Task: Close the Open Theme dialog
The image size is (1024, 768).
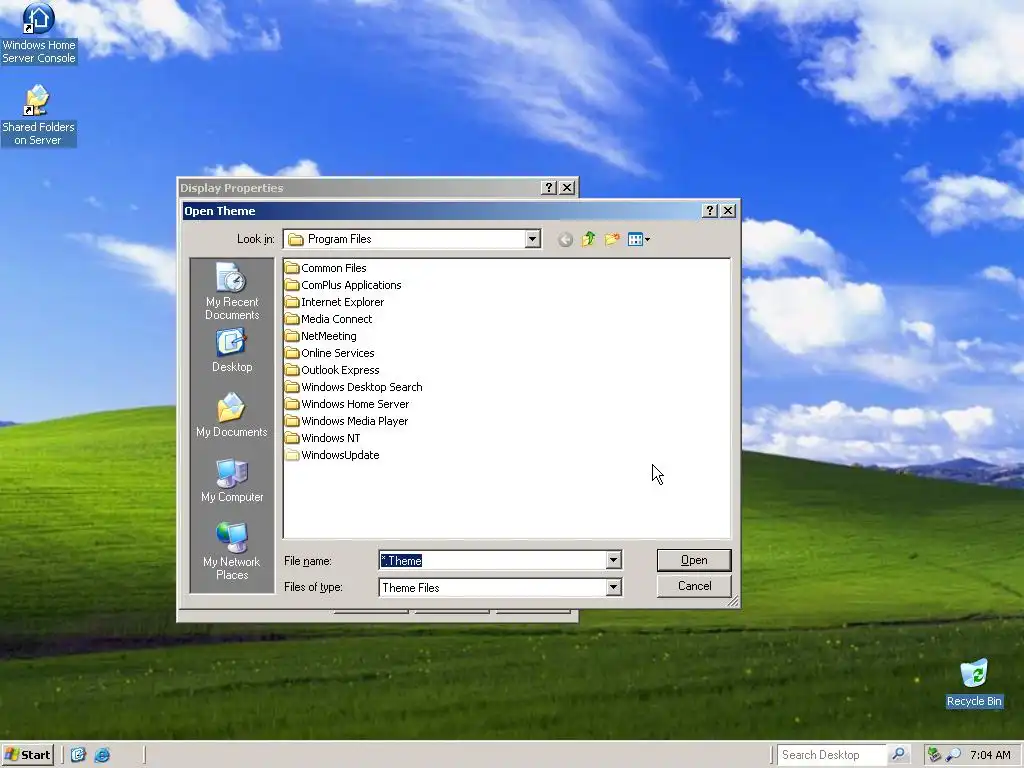Action: (728, 210)
